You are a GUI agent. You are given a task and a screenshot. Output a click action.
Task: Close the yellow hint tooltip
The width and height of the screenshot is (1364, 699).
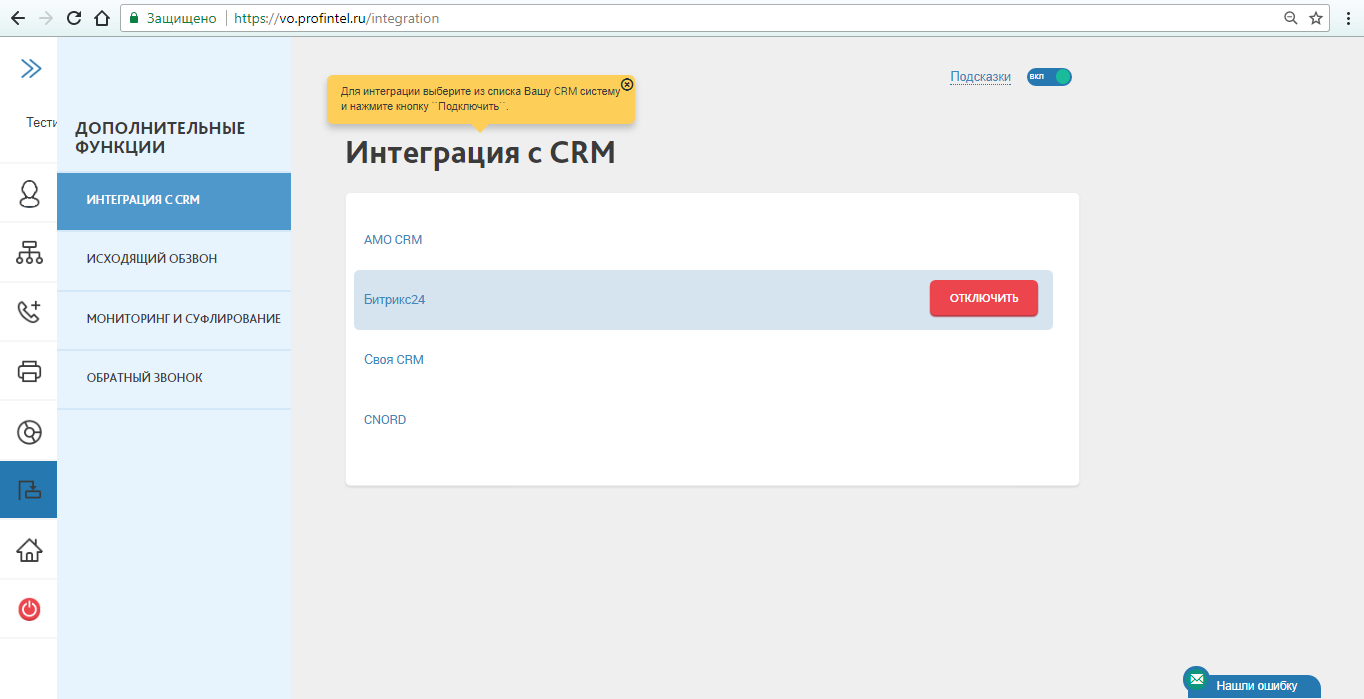(627, 84)
